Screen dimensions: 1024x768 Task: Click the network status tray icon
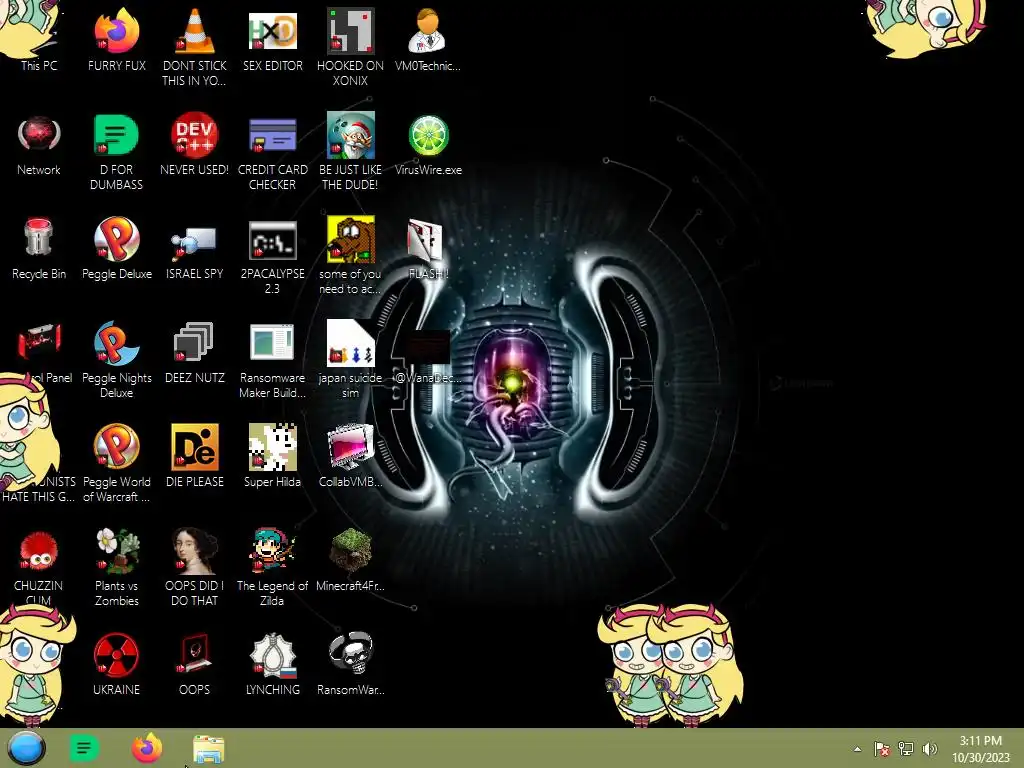906,749
